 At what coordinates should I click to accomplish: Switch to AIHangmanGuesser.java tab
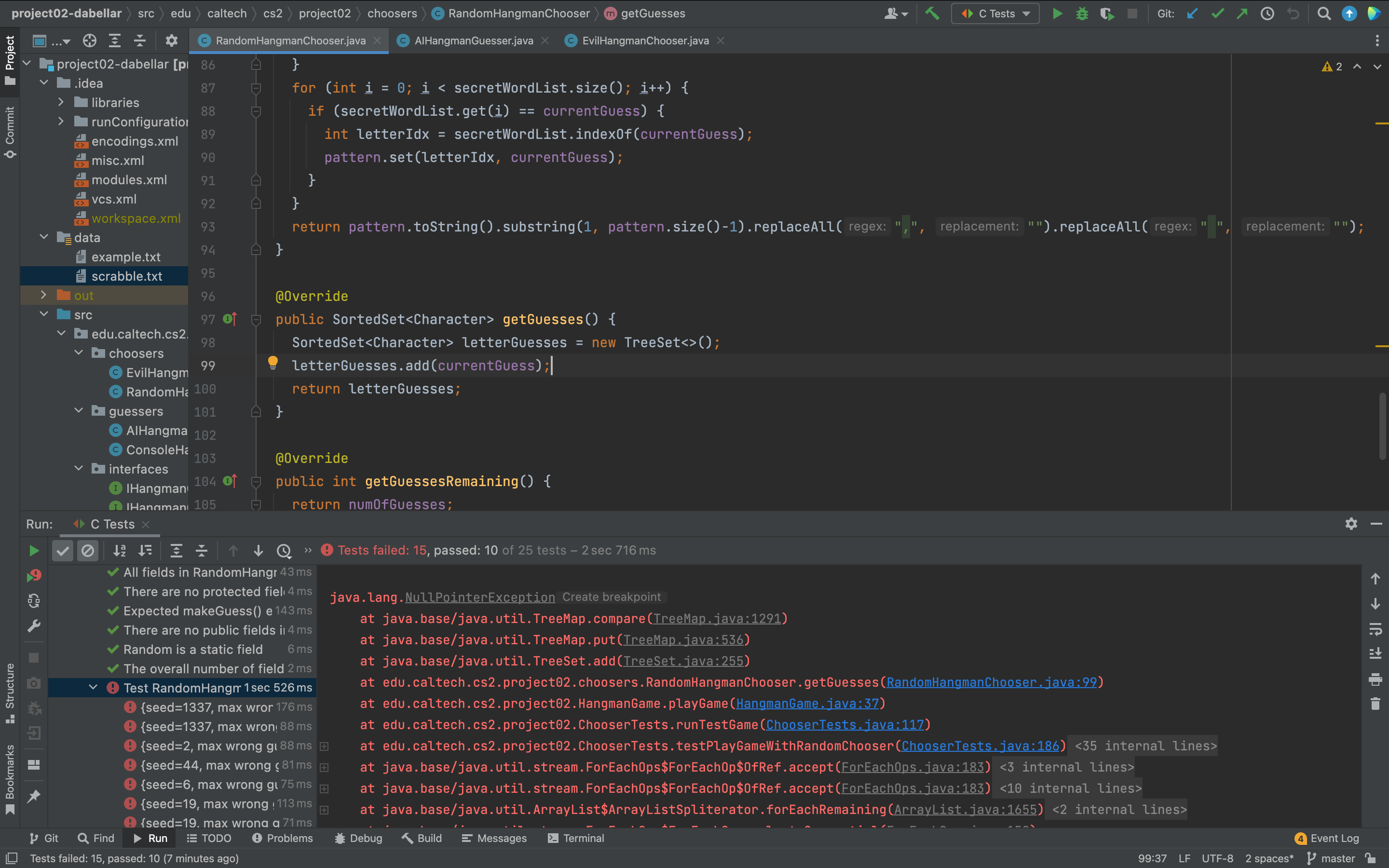point(474,41)
